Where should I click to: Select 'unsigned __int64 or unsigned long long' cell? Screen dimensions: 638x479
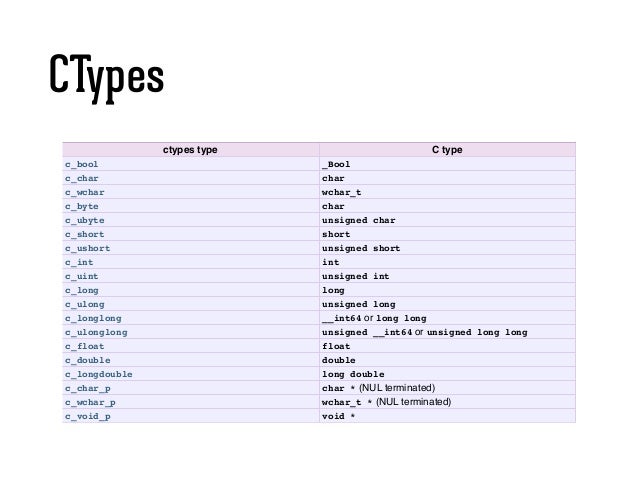[x=447, y=332]
